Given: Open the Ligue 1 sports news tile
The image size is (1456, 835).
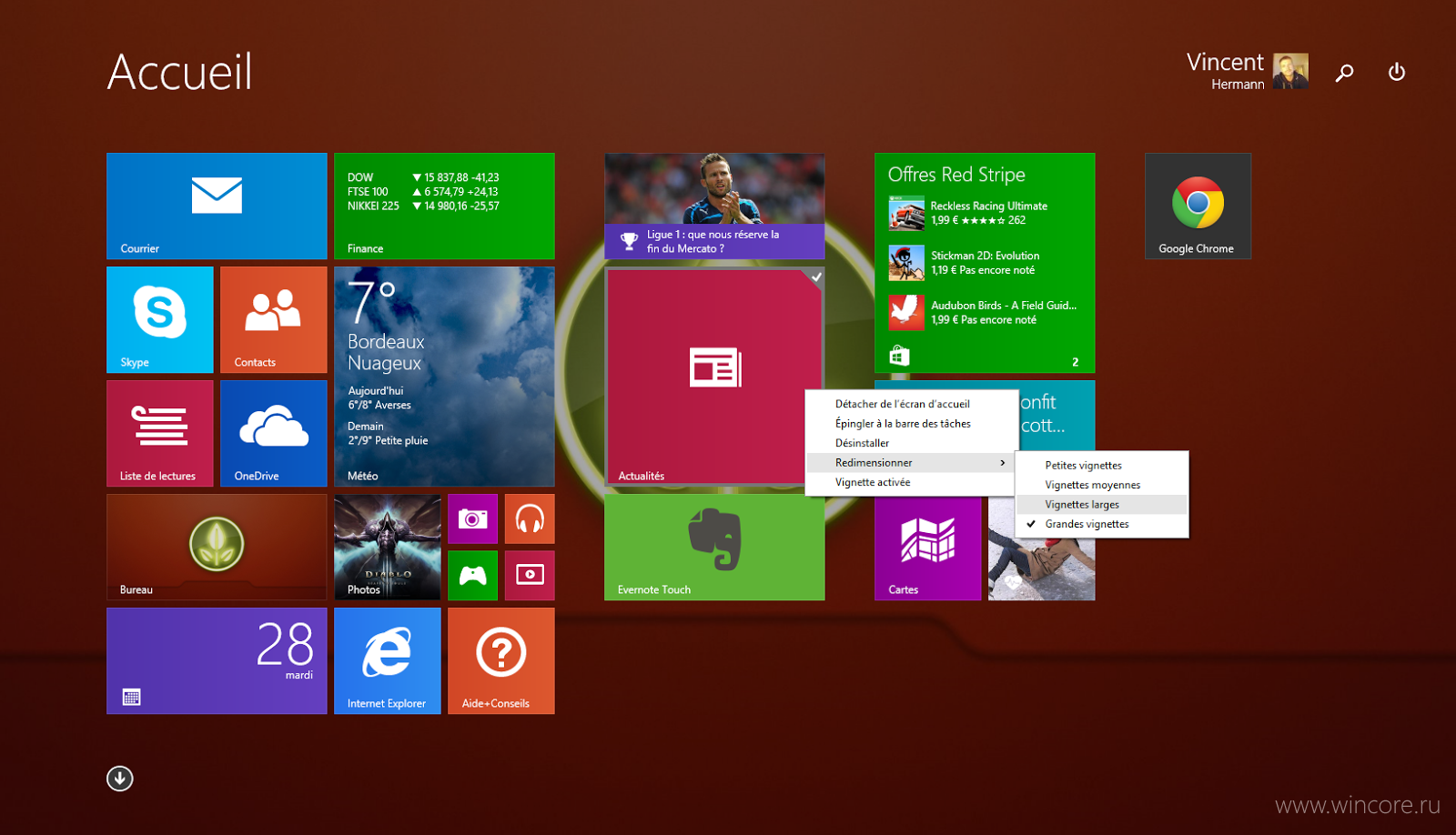Looking at the screenshot, I should [714, 206].
